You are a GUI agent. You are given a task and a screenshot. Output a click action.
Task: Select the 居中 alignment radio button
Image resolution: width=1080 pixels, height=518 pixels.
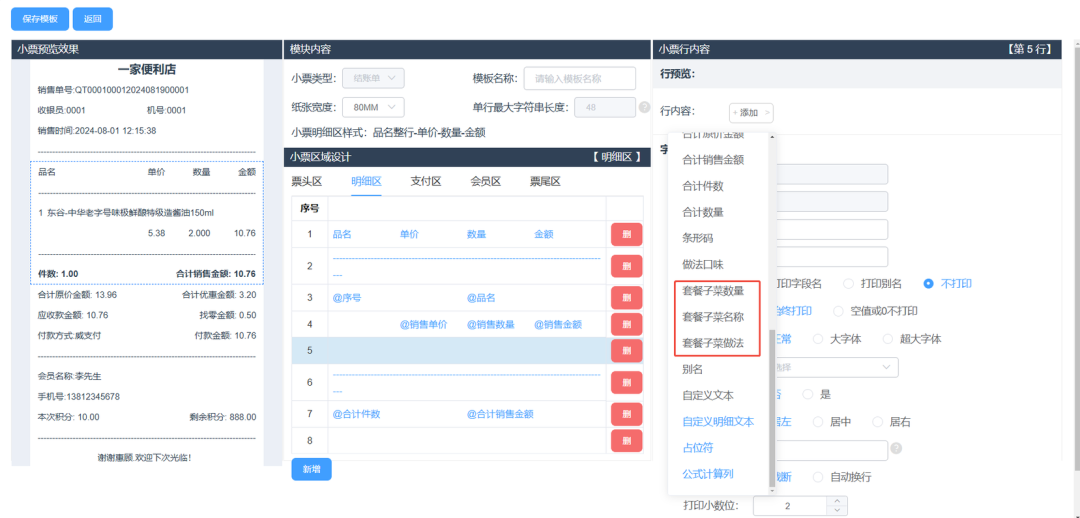(x=818, y=422)
